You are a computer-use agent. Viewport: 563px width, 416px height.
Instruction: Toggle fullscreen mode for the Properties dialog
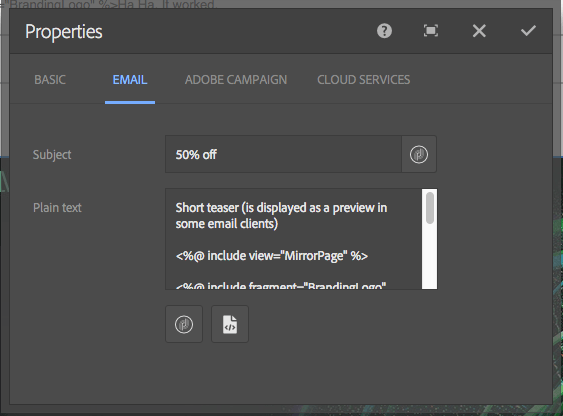pyautogui.click(x=431, y=31)
